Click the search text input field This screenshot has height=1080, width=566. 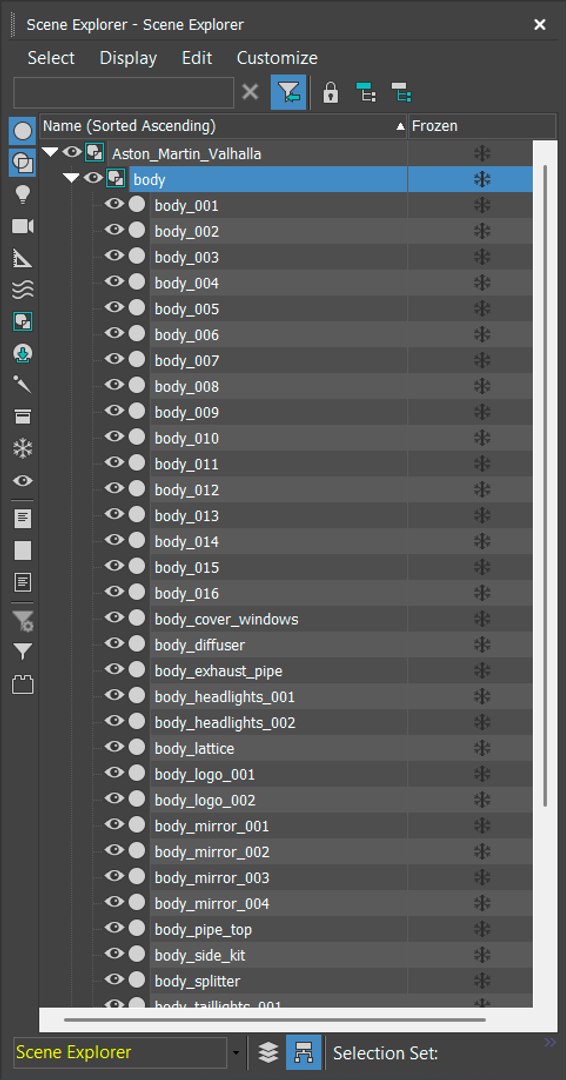[x=124, y=92]
